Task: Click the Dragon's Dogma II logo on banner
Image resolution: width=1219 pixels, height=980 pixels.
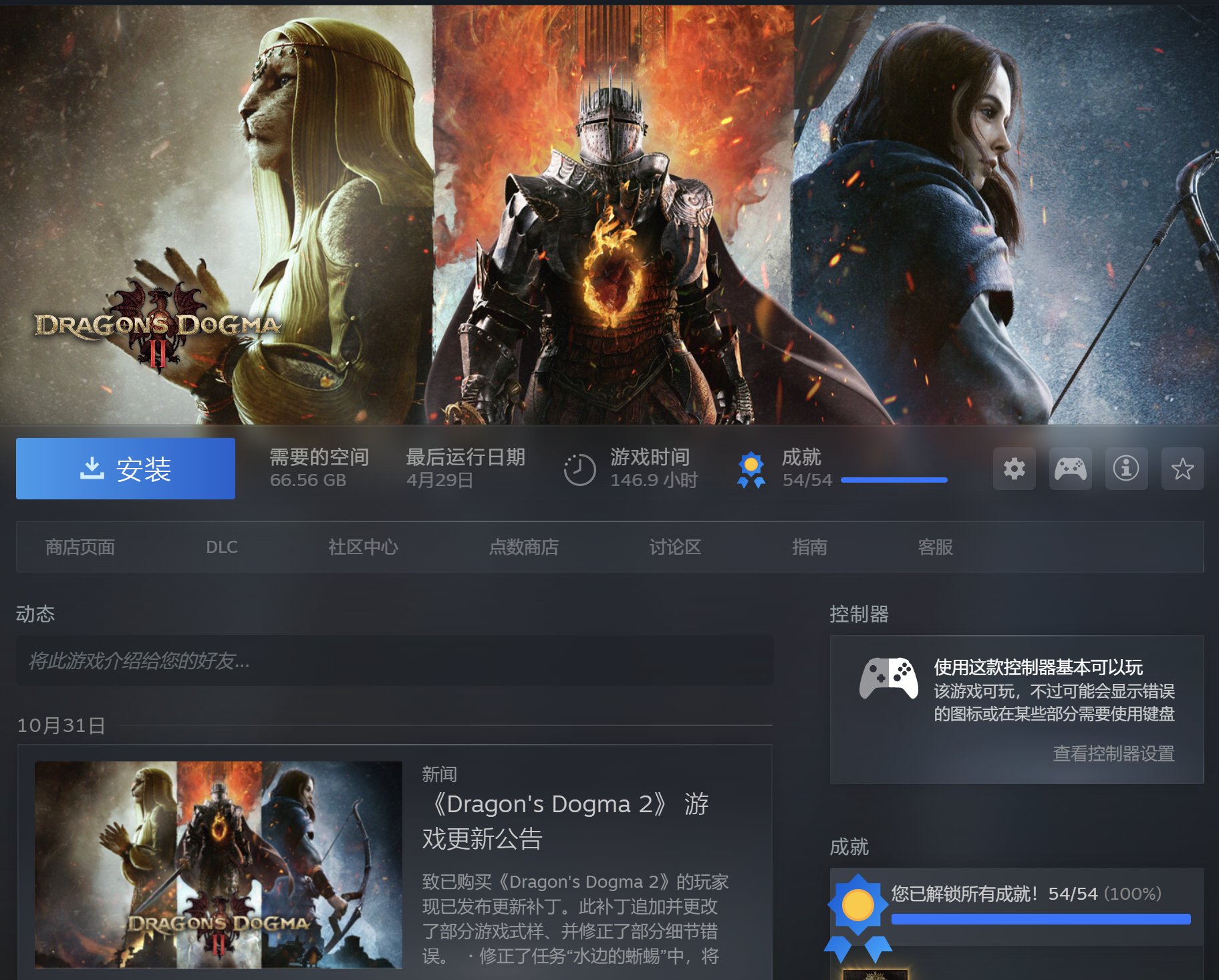Action: pyautogui.click(x=158, y=327)
